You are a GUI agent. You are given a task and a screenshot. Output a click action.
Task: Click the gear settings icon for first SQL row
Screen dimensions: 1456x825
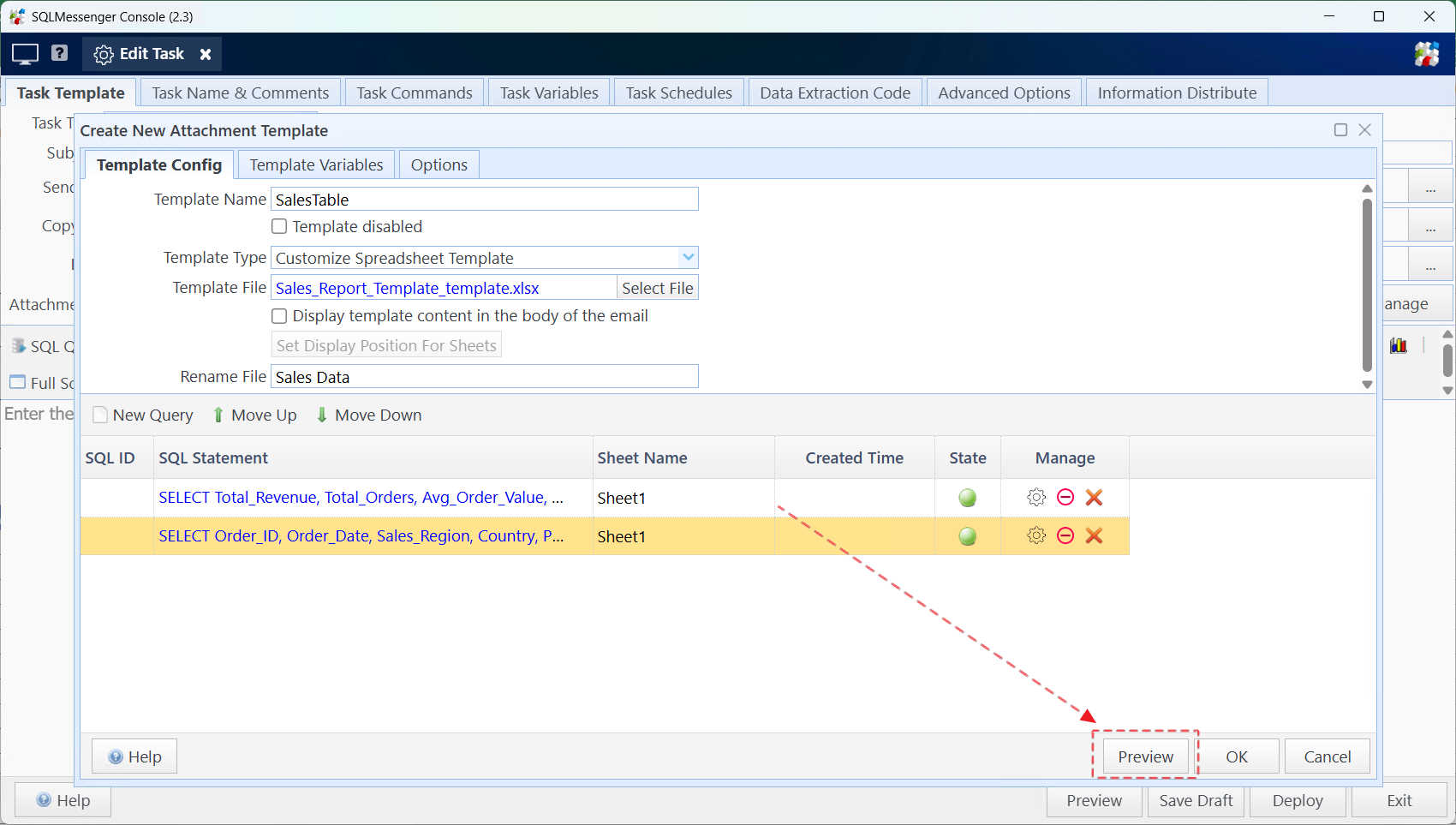tap(1036, 498)
